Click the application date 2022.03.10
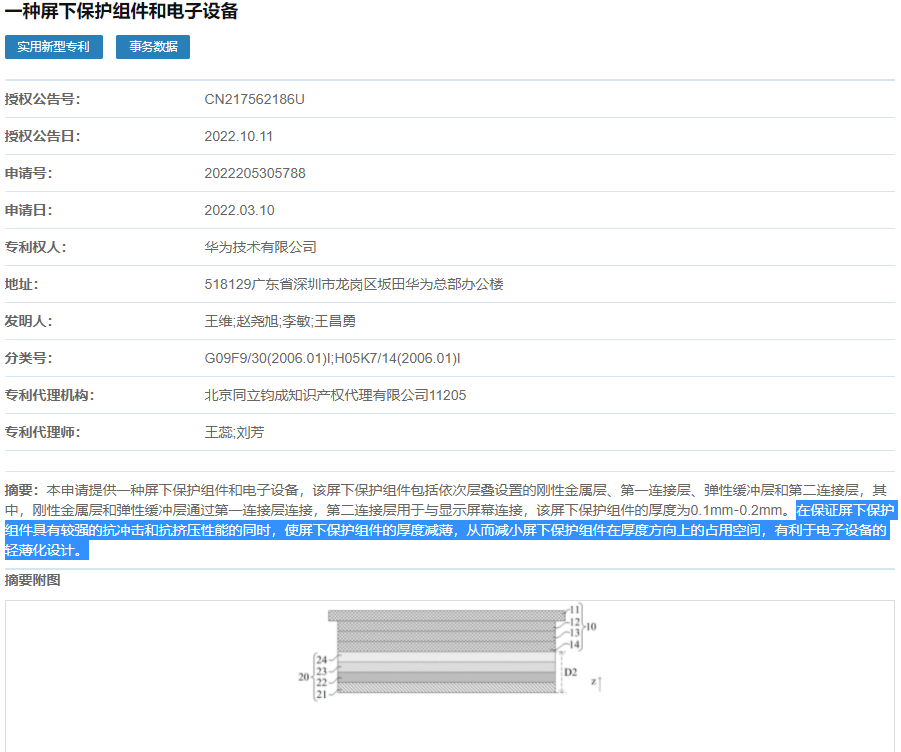The height and width of the screenshot is (752, 901). [239, 210]
